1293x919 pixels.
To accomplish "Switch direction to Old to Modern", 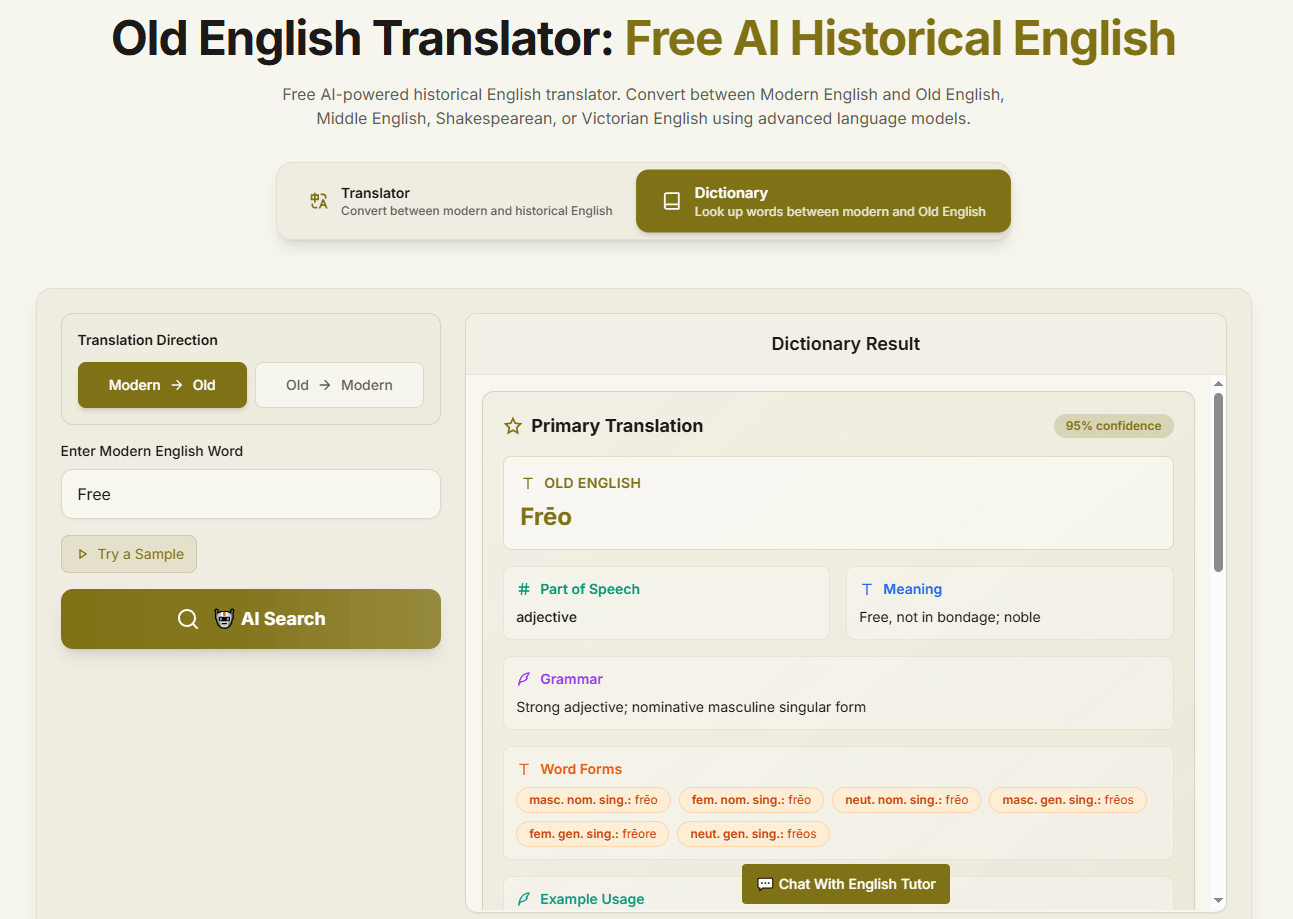I will 339,385.
